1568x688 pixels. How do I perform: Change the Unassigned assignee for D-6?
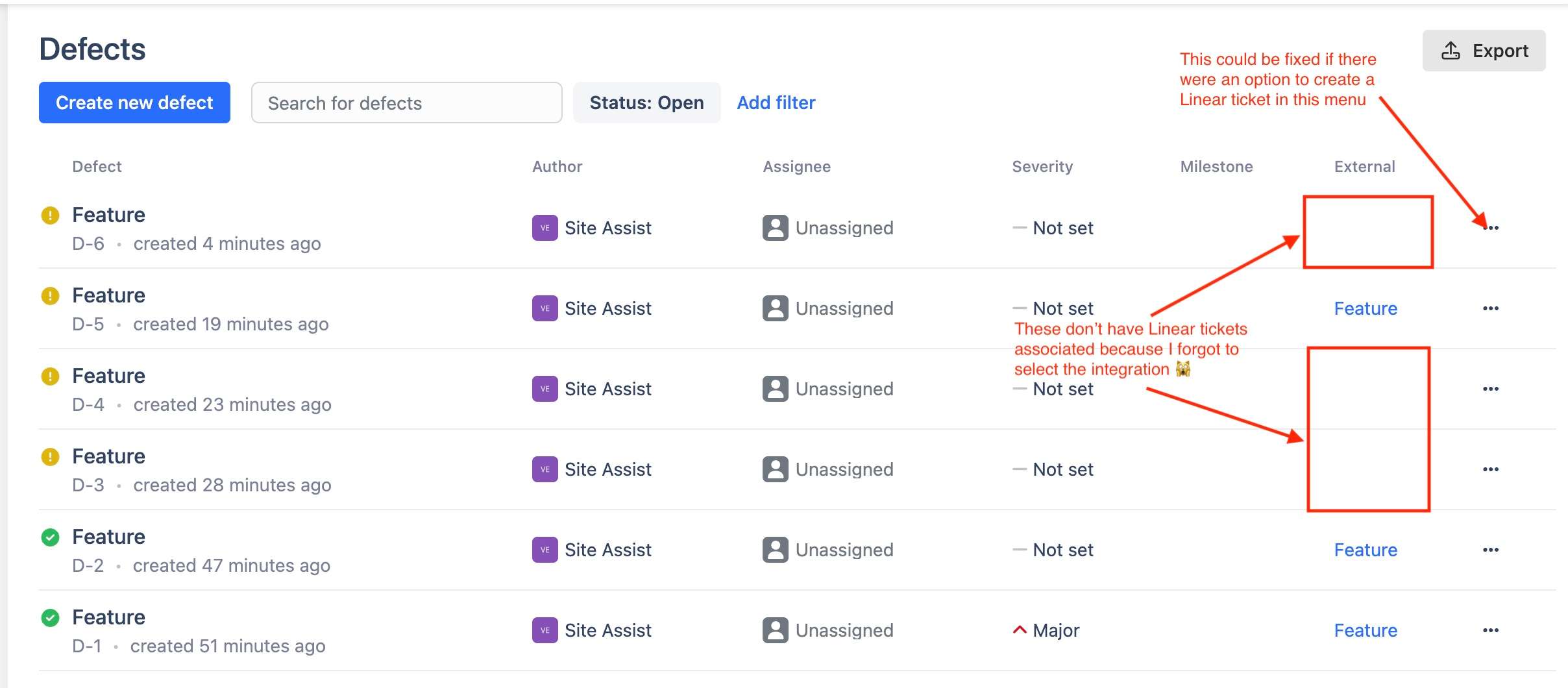(828, 228)
